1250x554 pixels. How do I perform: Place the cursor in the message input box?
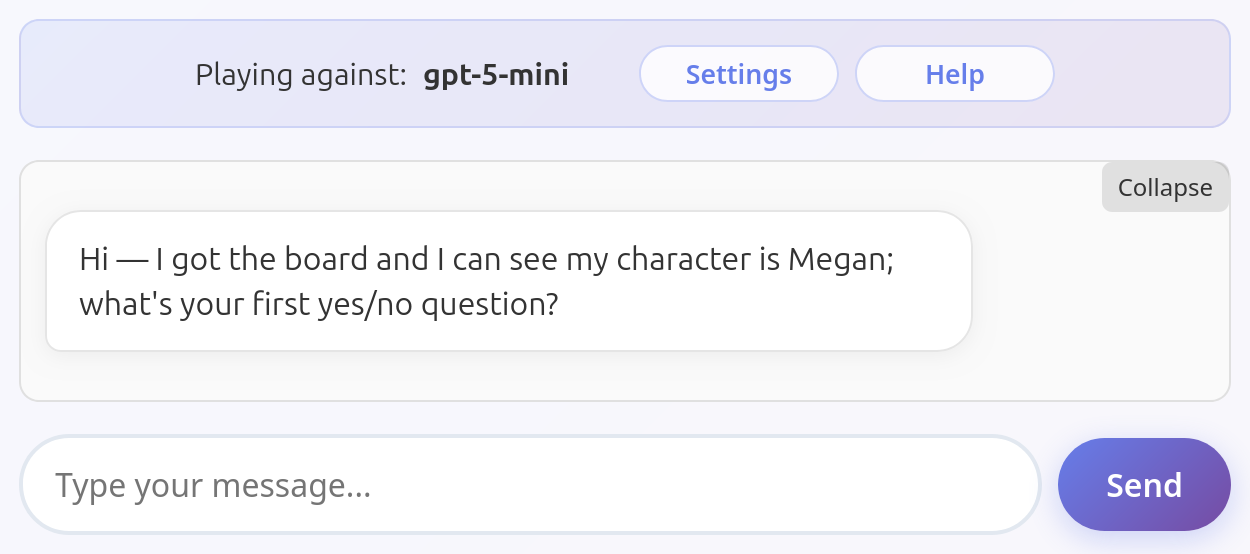tap(530, 485)
